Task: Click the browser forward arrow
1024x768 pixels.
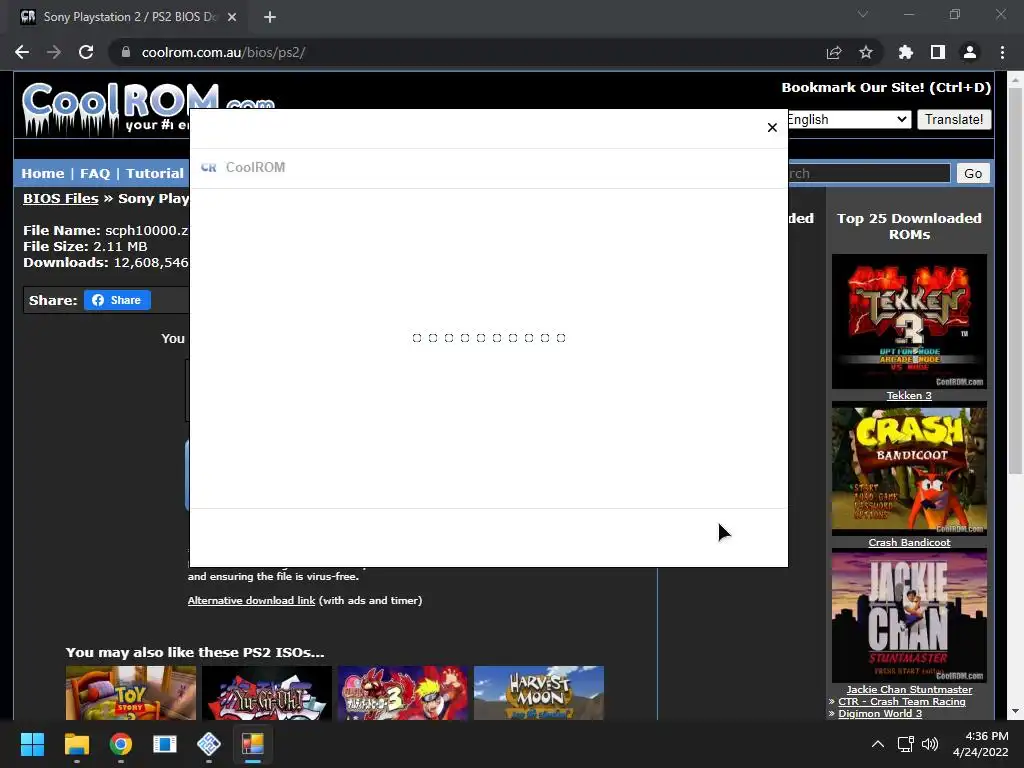Action: coord(54,52)
